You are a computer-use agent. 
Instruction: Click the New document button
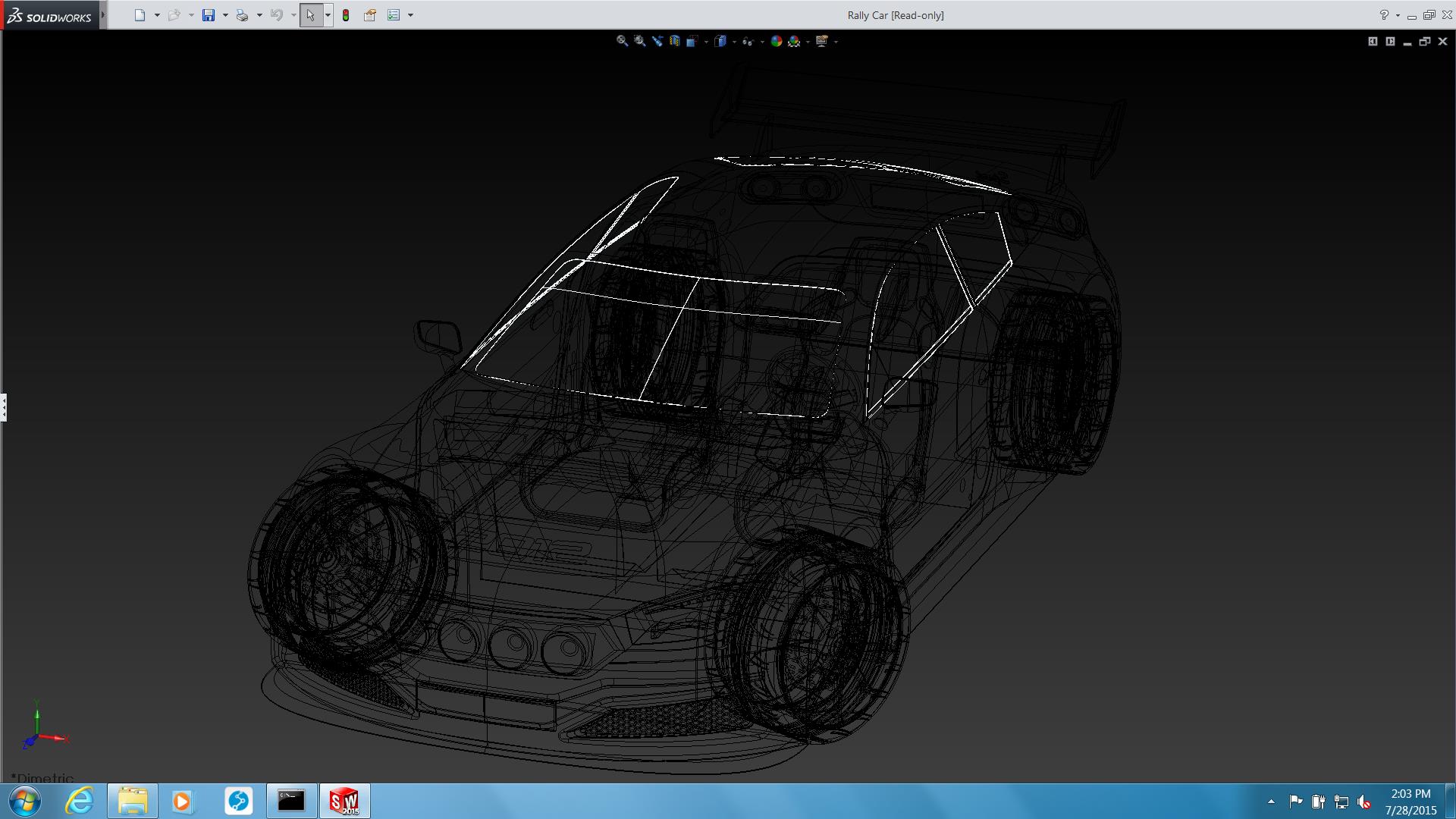tap(140, 15)
